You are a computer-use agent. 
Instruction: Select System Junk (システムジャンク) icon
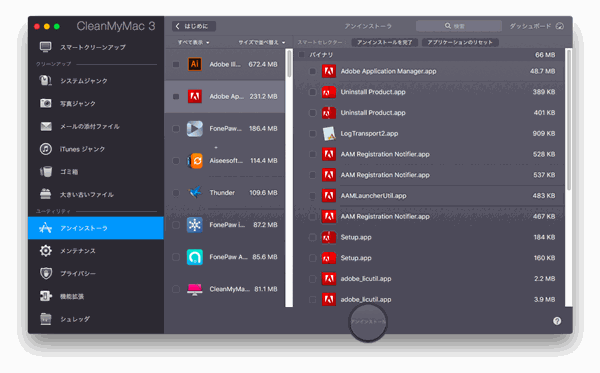(46, 81)
